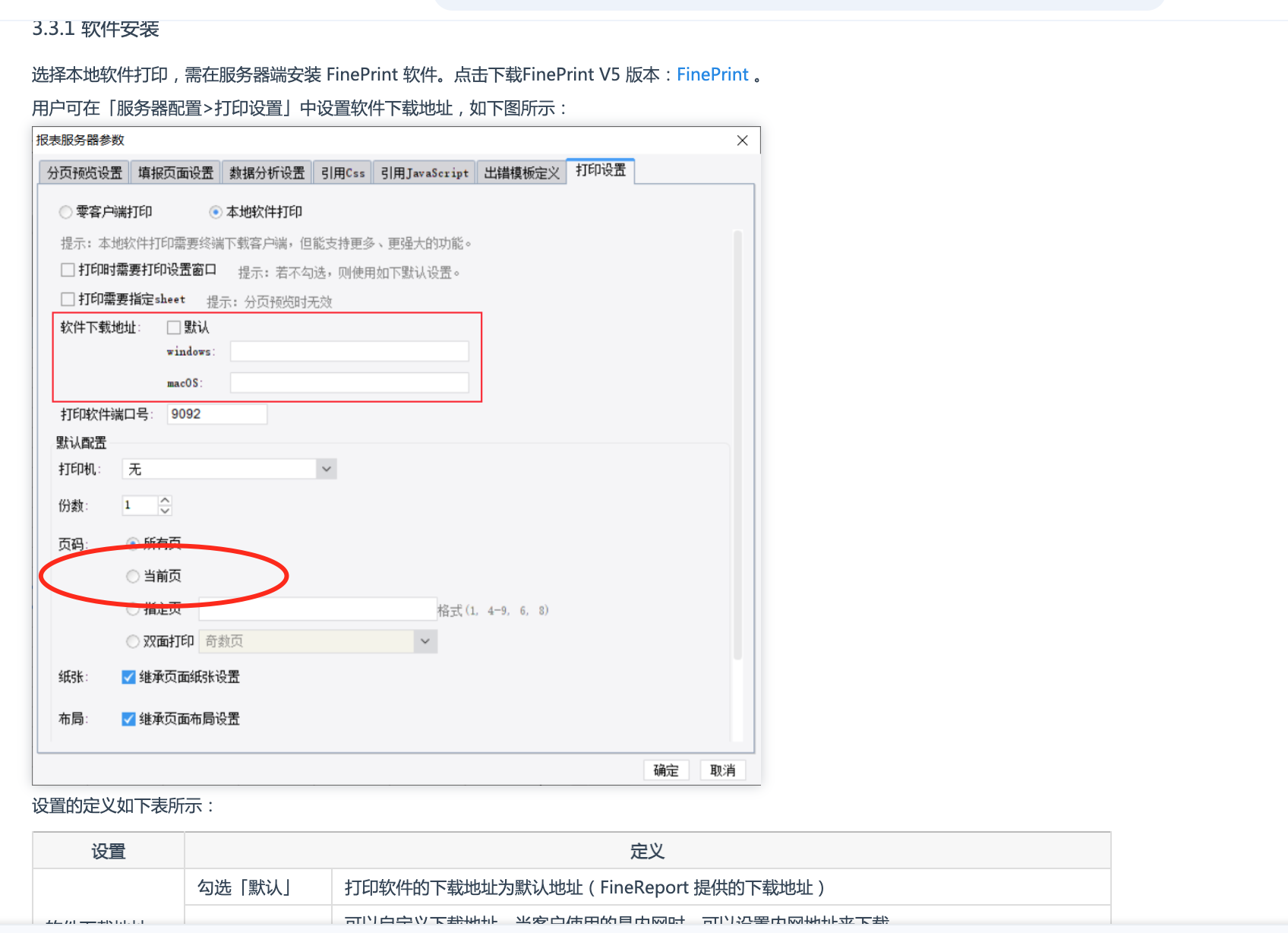Image resolution: width=1288 pixels, height=933 pixels.
Task: Uncheck 继承页面纸张设置 checkbox
Action: click(x=128, y=677)
